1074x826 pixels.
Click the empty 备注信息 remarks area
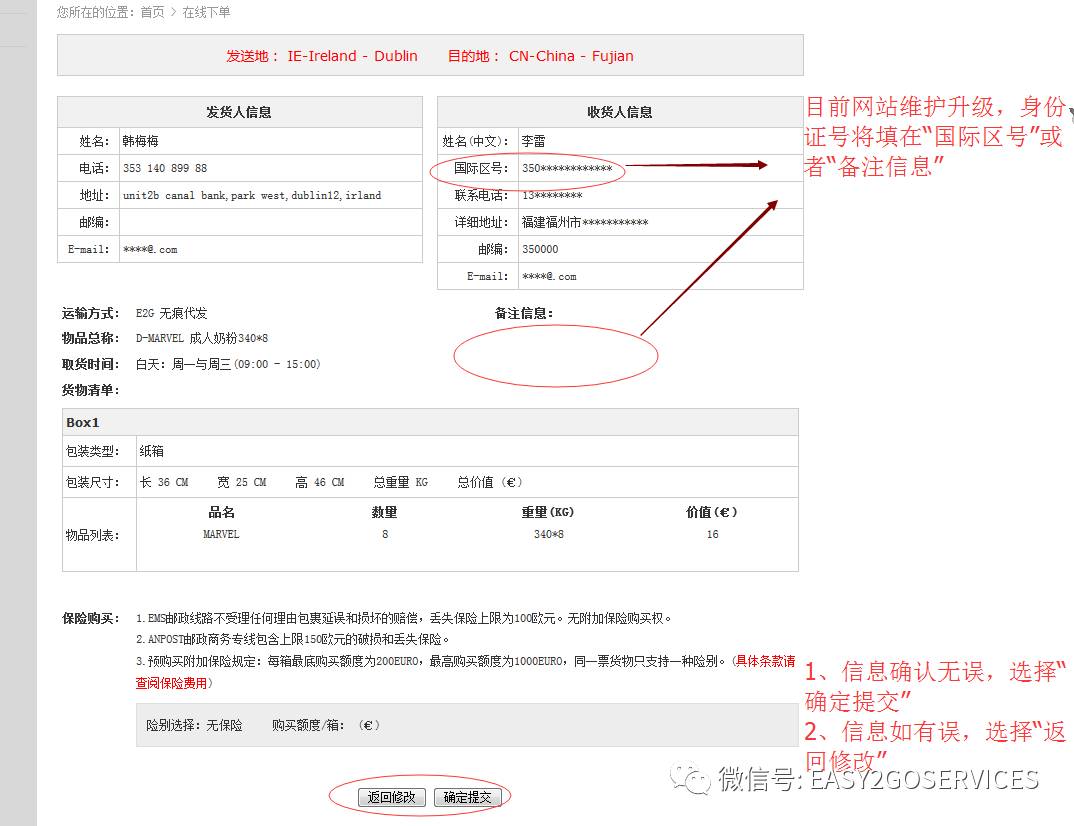tap(556, 355)
